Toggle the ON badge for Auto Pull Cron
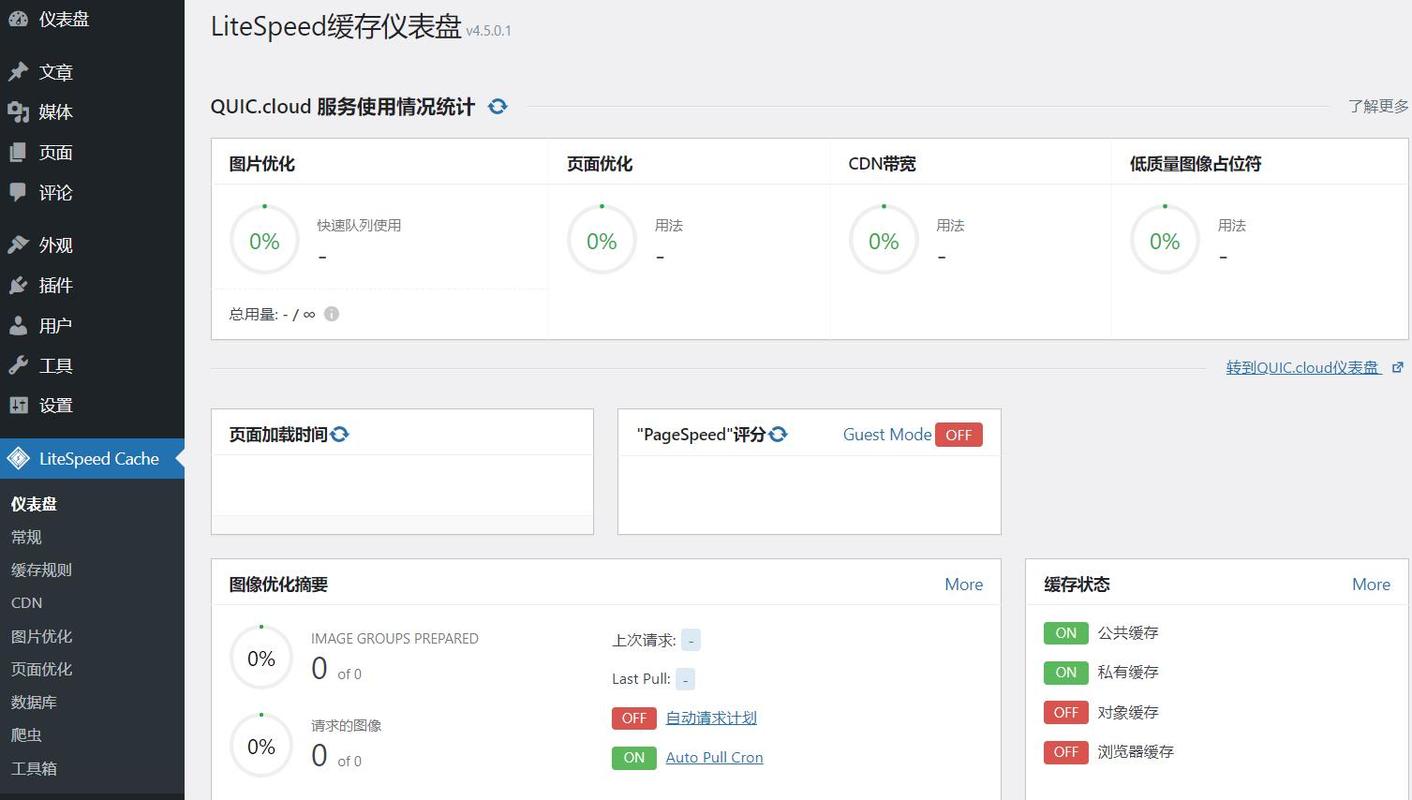 (x=634, y=758)
